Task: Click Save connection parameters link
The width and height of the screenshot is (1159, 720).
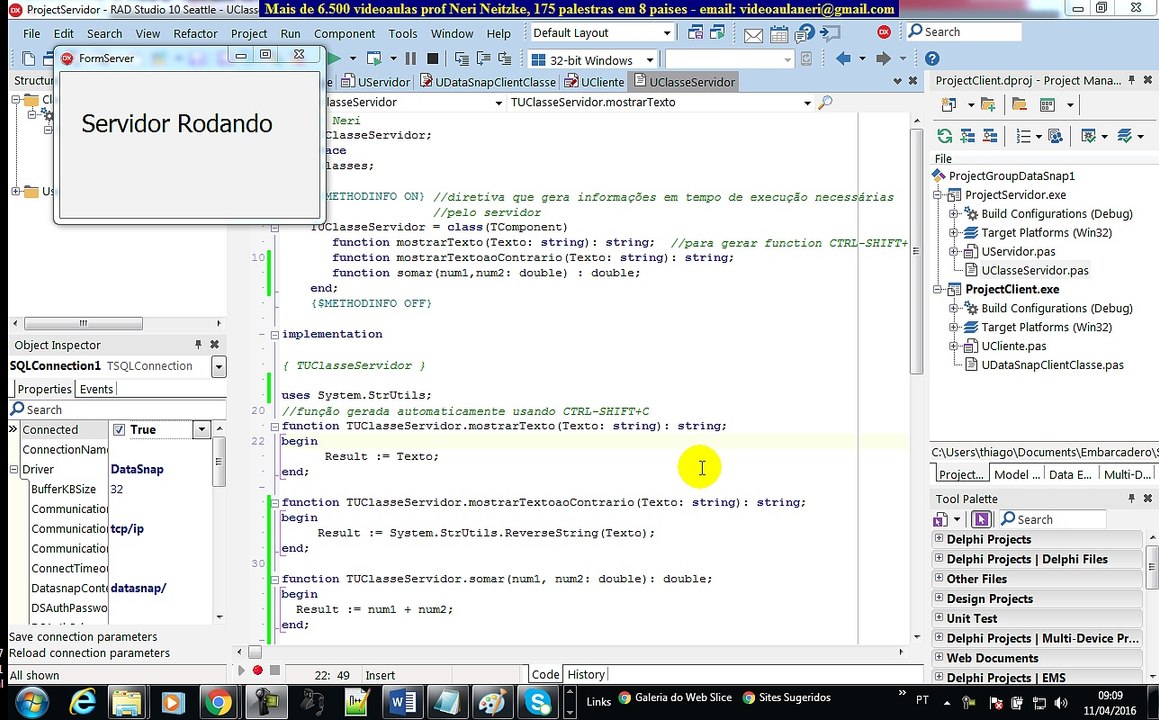Action: [x=83, y=636]
